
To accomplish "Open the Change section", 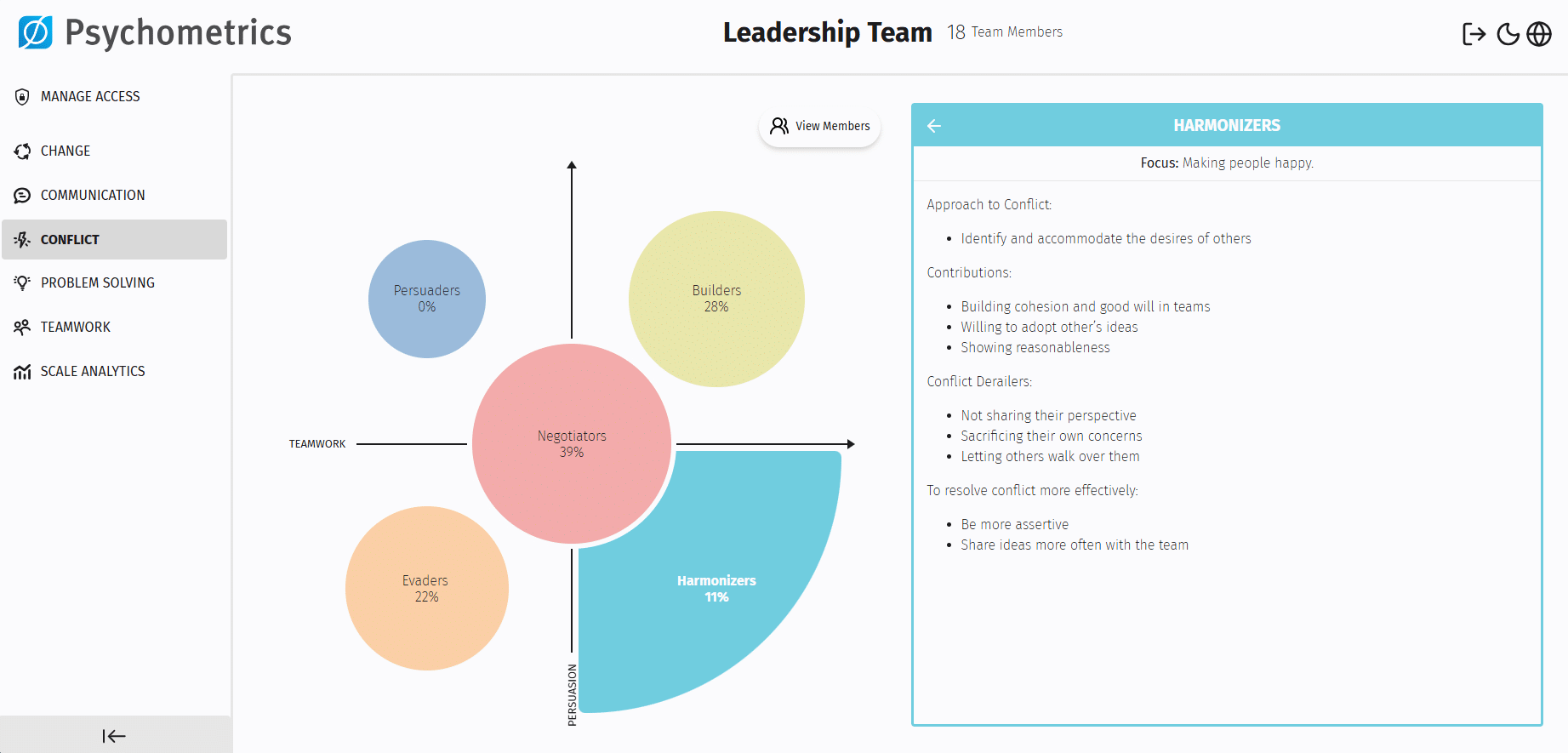I will 66,151.
